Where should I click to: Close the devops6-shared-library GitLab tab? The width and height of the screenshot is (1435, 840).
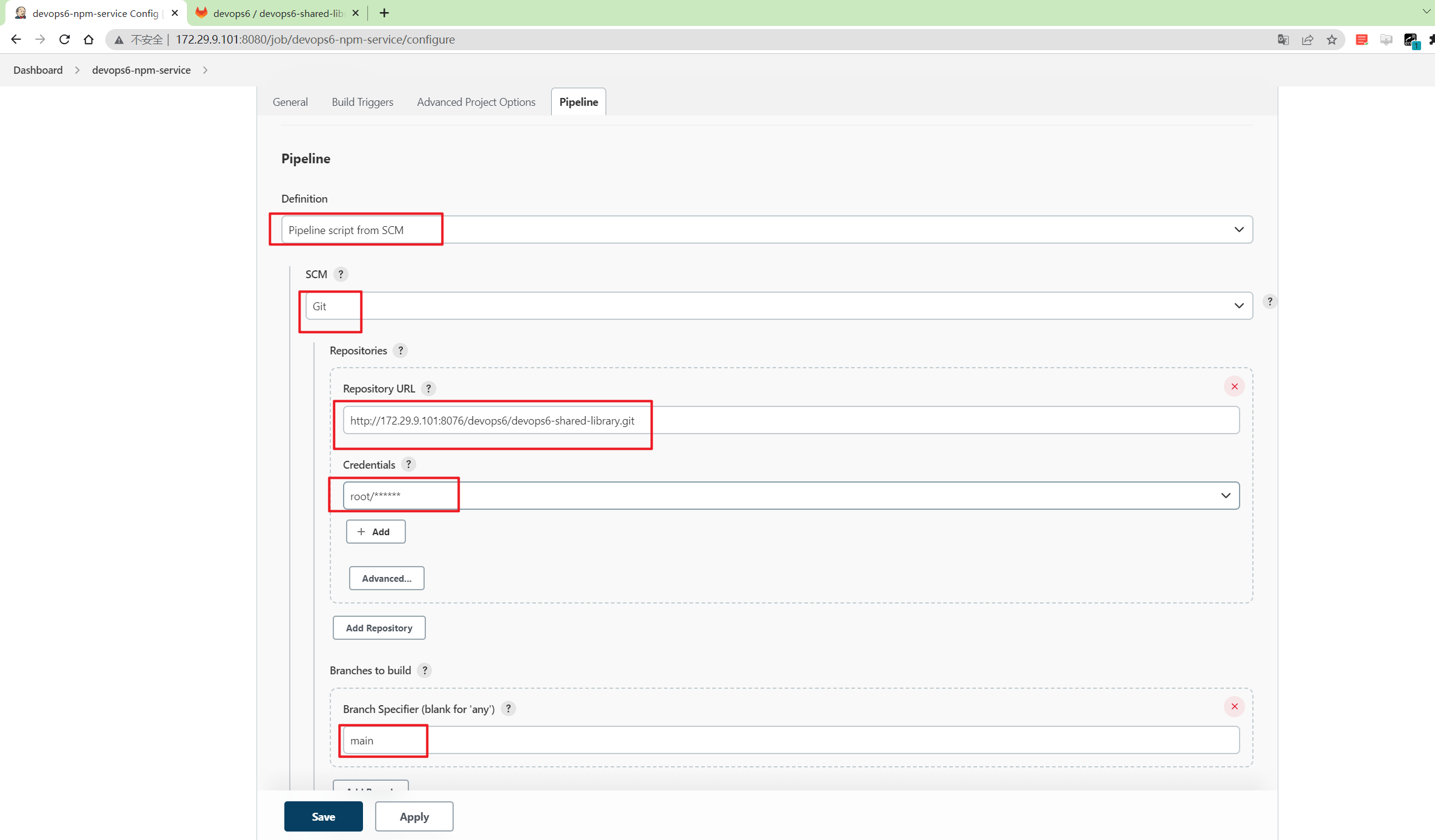[x=356, y=13]
